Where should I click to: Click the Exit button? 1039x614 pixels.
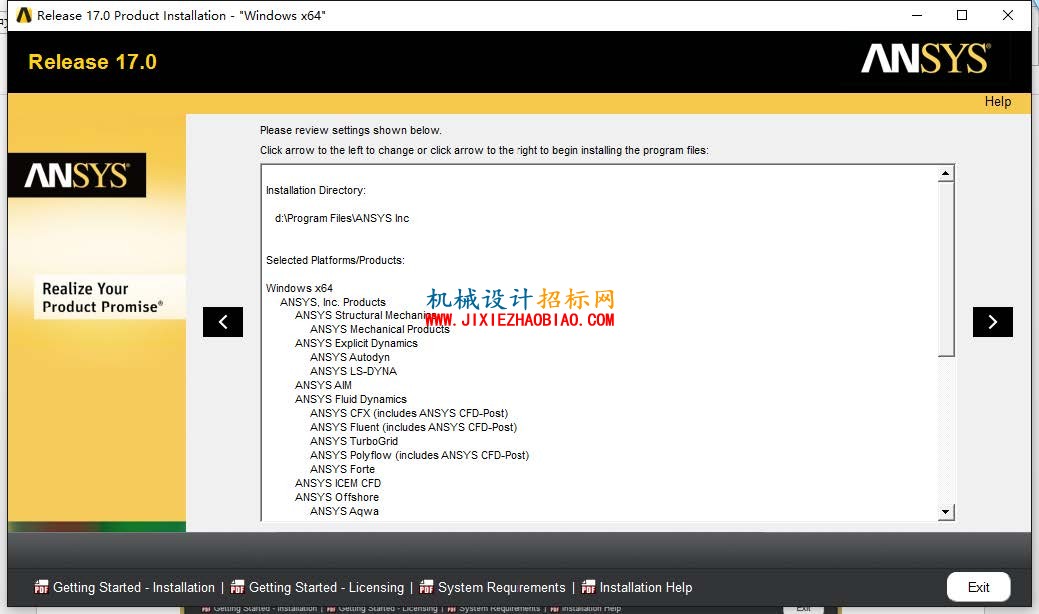point(978,587)
